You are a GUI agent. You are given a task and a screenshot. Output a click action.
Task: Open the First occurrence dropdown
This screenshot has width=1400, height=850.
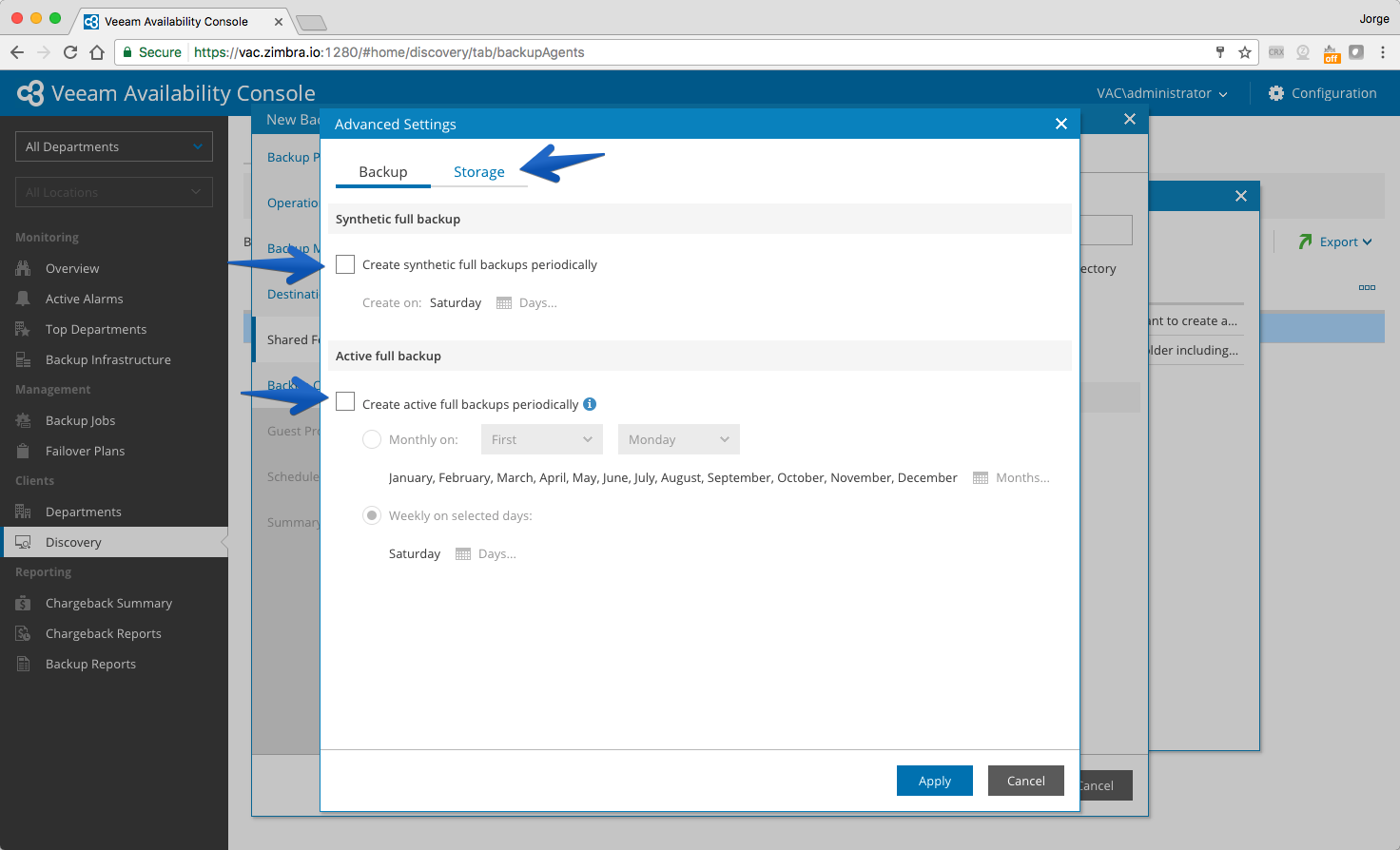(x=542, y=439)
